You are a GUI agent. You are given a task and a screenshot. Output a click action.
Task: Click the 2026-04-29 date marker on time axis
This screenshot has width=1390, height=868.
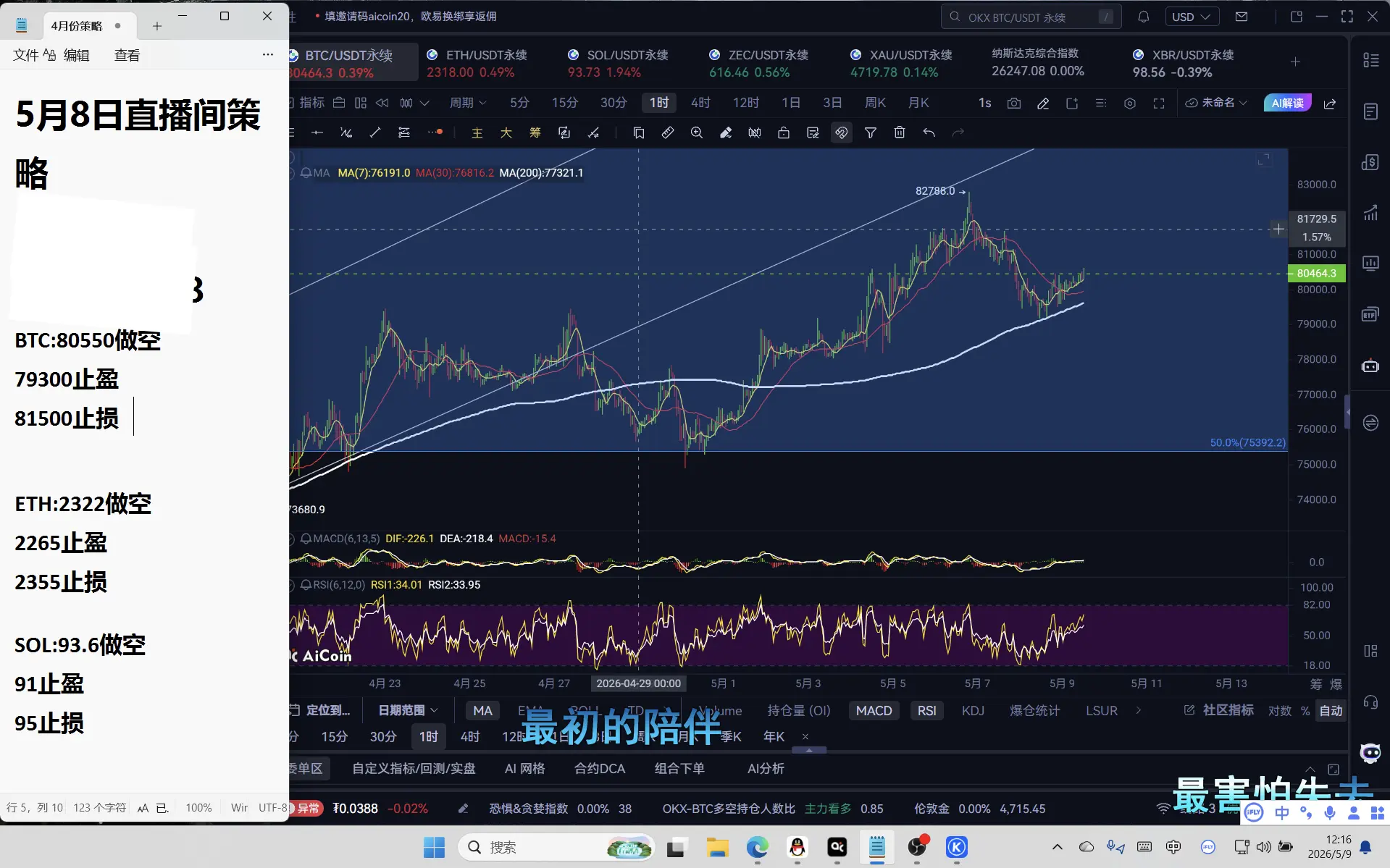point(638,683)
